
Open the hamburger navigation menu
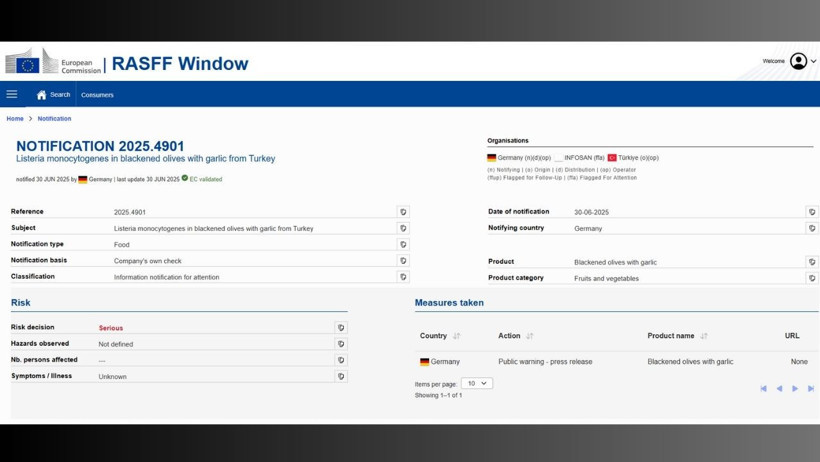click(12, 94)
